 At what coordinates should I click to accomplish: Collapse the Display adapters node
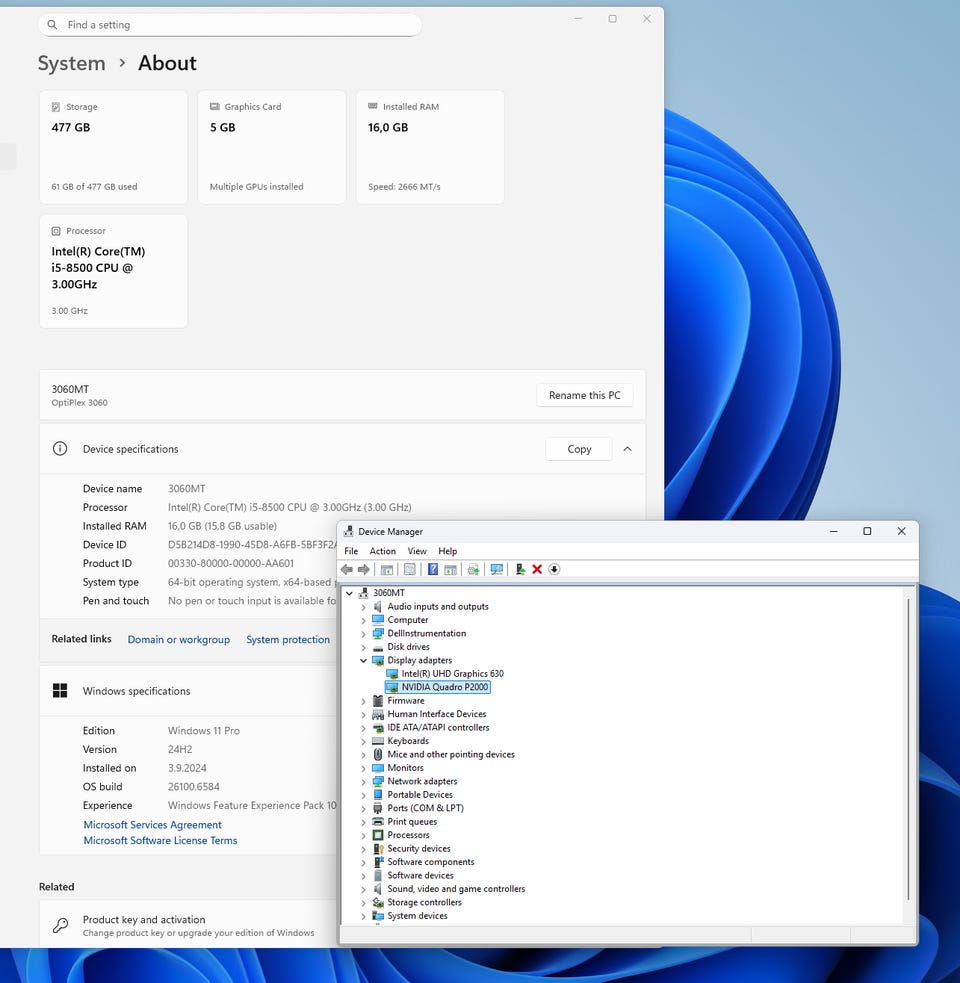coord(364,661)
